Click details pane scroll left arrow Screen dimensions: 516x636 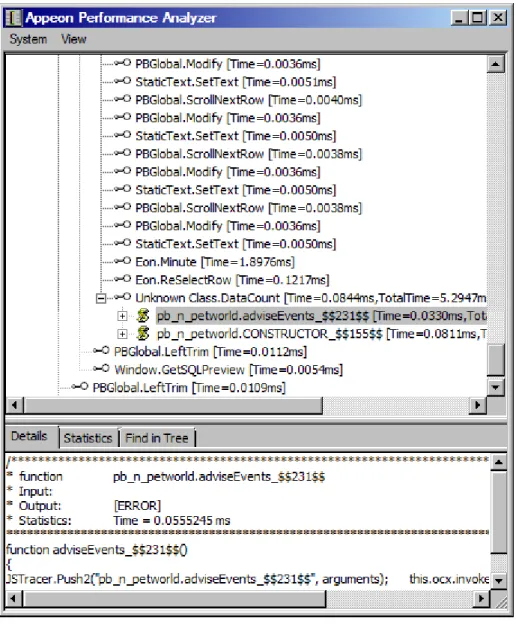[14, 598]
